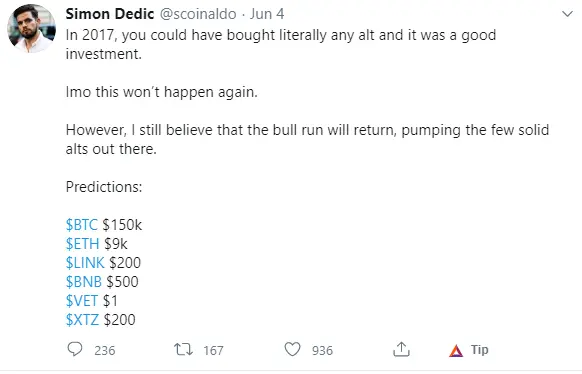Screen dimensions: 582x374
Task: Open the Simon Dedic display name
Action: pos(109,14)
